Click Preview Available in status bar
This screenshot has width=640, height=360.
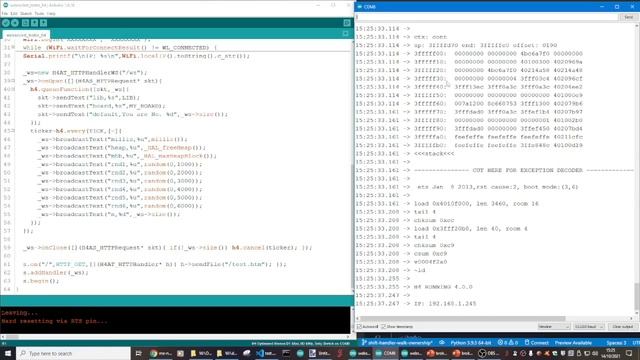point(573,343)
